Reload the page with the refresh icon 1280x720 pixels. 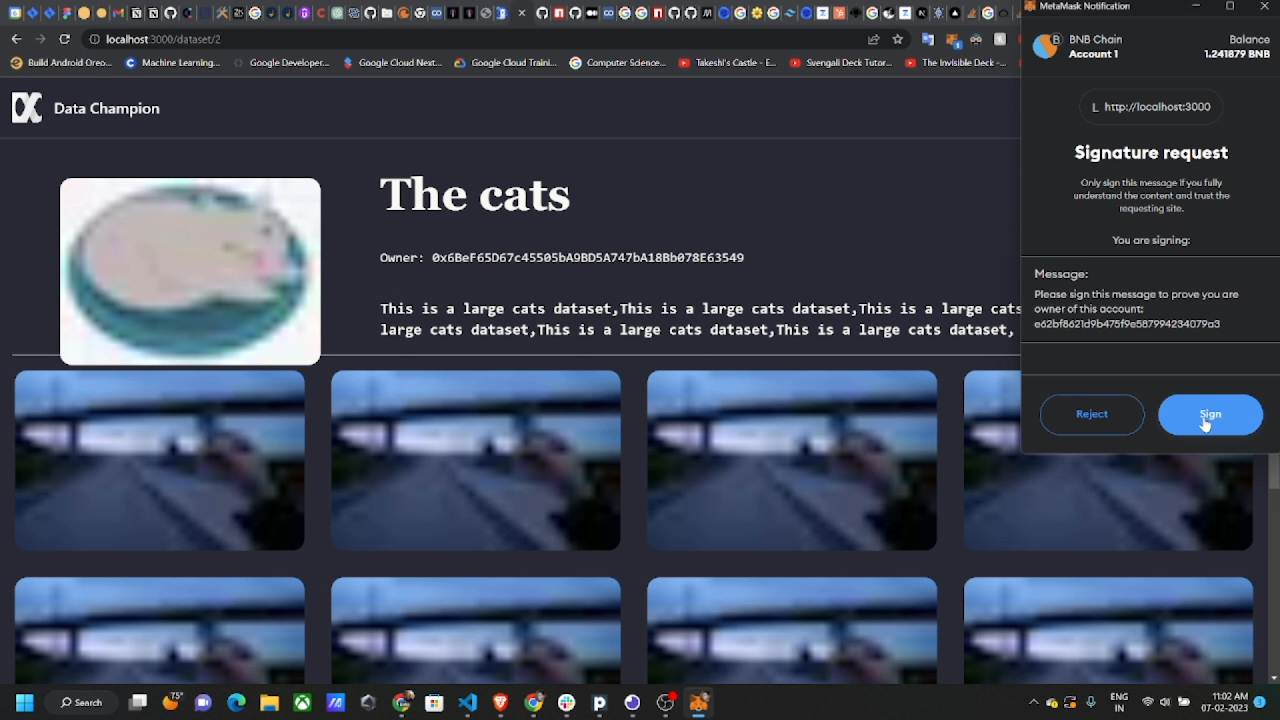point(64,39)
